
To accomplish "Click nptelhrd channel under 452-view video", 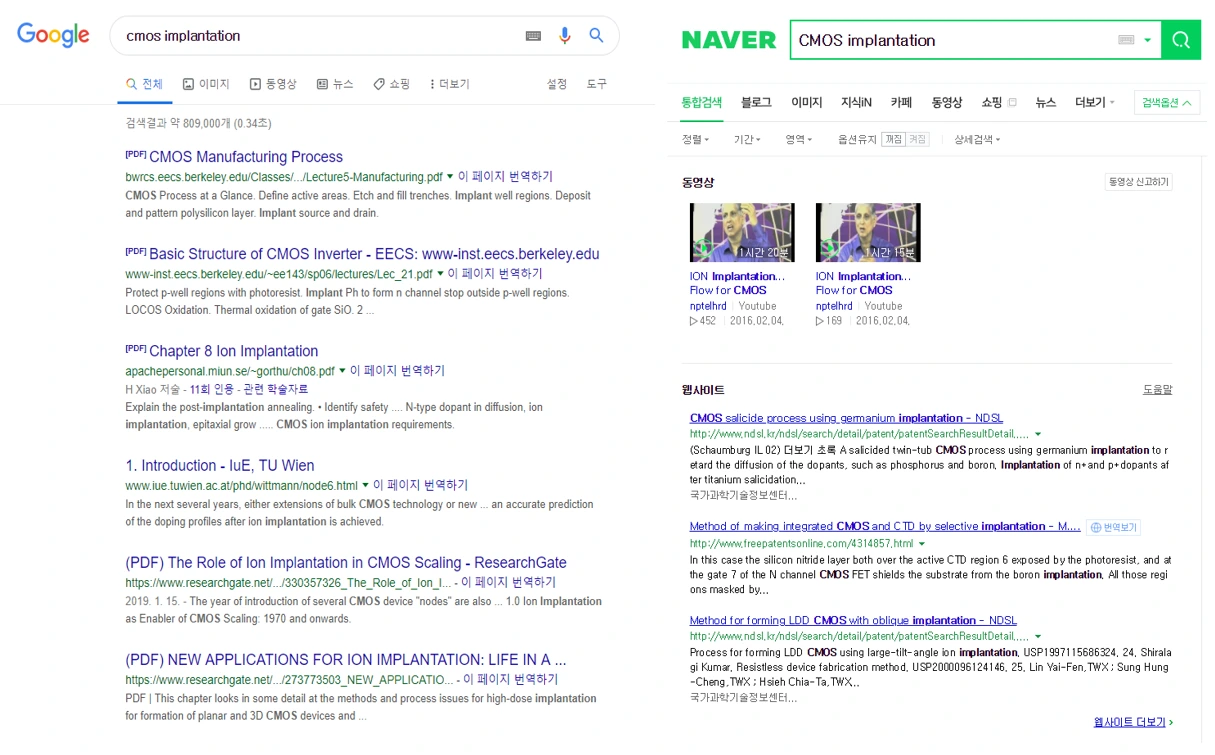I will pos(708,306).
